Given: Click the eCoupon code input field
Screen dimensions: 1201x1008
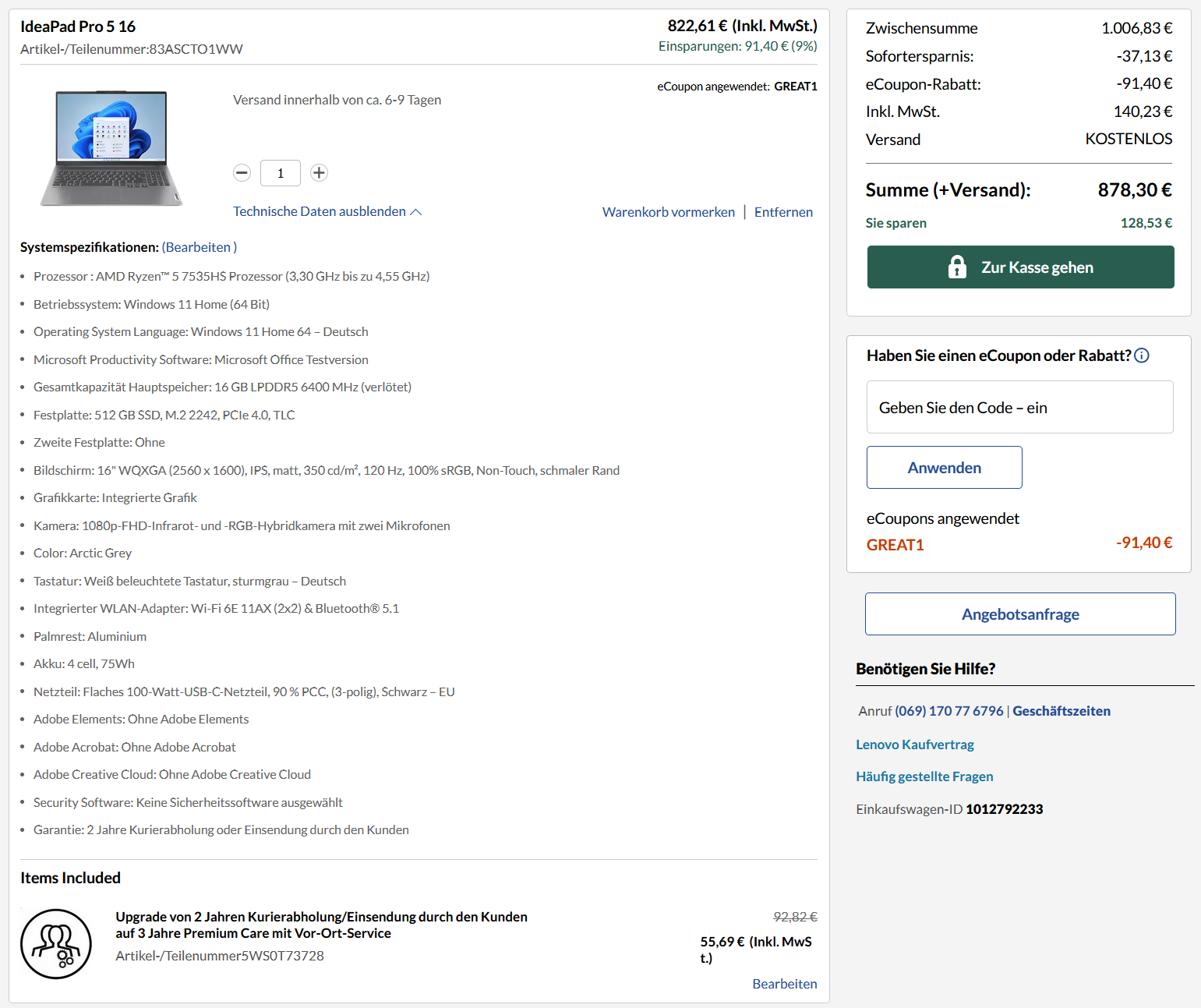Looking at the screenshot, I should [x=1019, y=406].
